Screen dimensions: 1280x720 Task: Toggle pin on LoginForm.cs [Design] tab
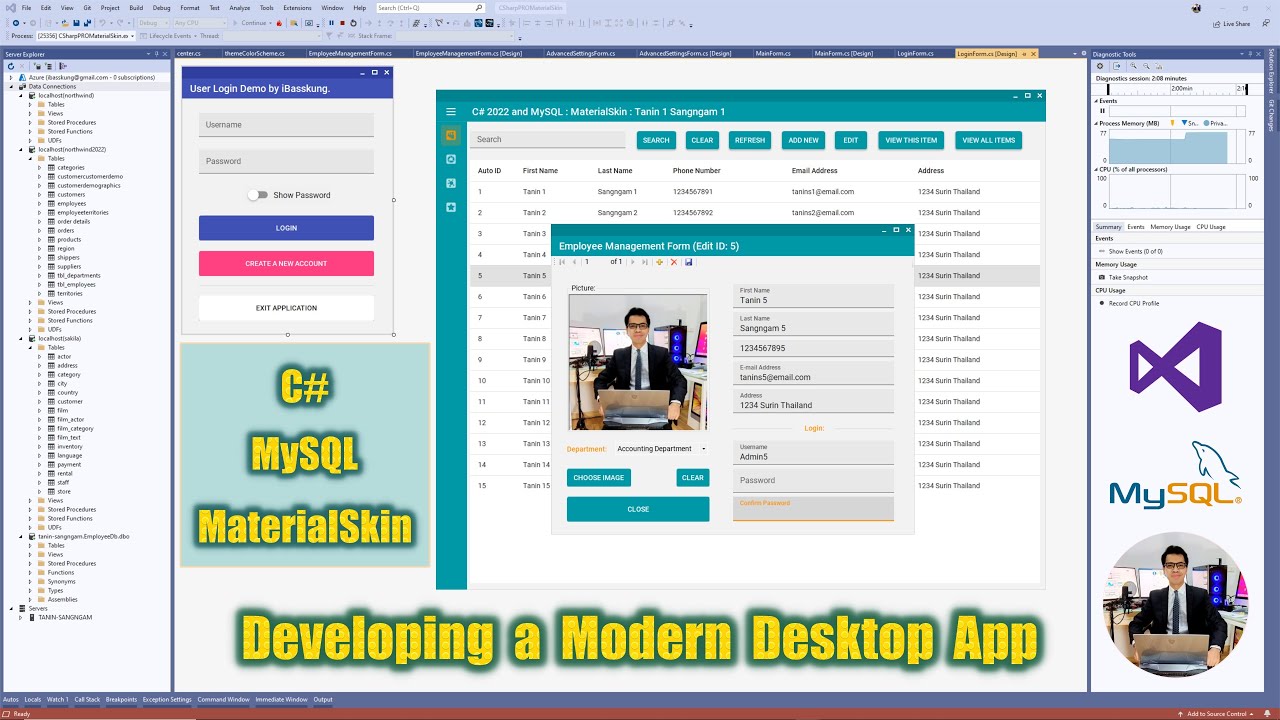click(1024, 54)
